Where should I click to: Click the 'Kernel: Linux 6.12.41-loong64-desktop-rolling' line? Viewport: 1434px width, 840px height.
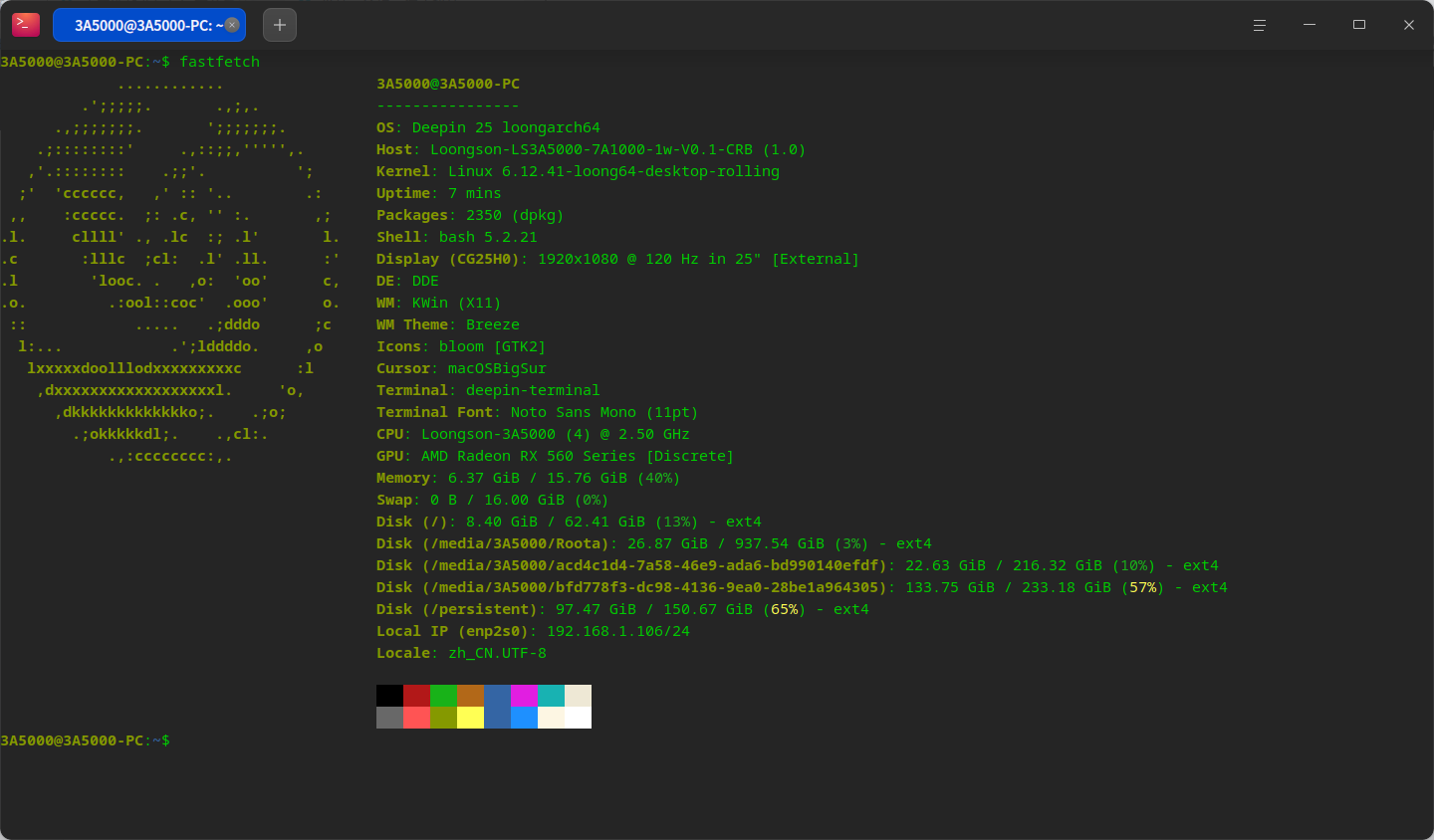[578, 171]
